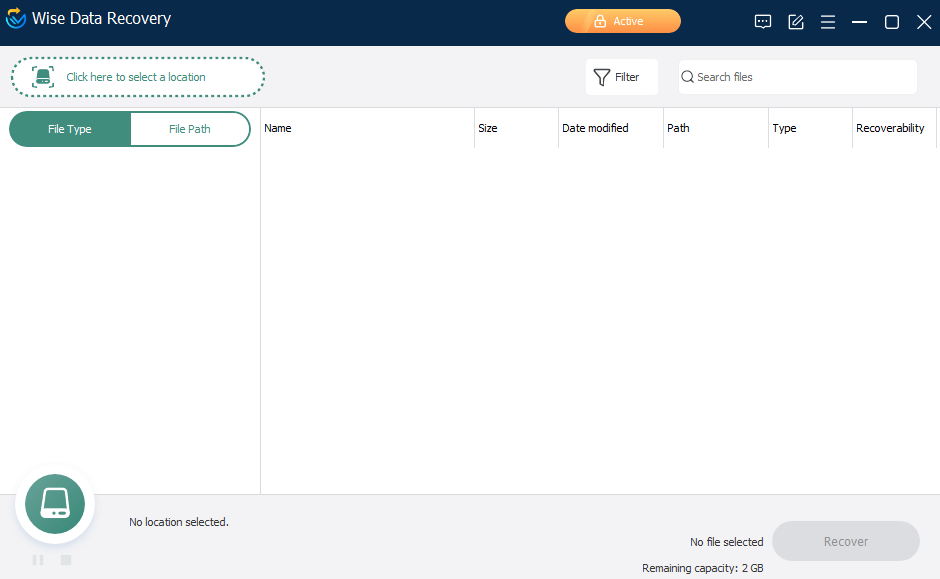Click the 'No location selected.' status text
Image resolution: width=940 pixels, height=579 pixels.
coord(179,522)
